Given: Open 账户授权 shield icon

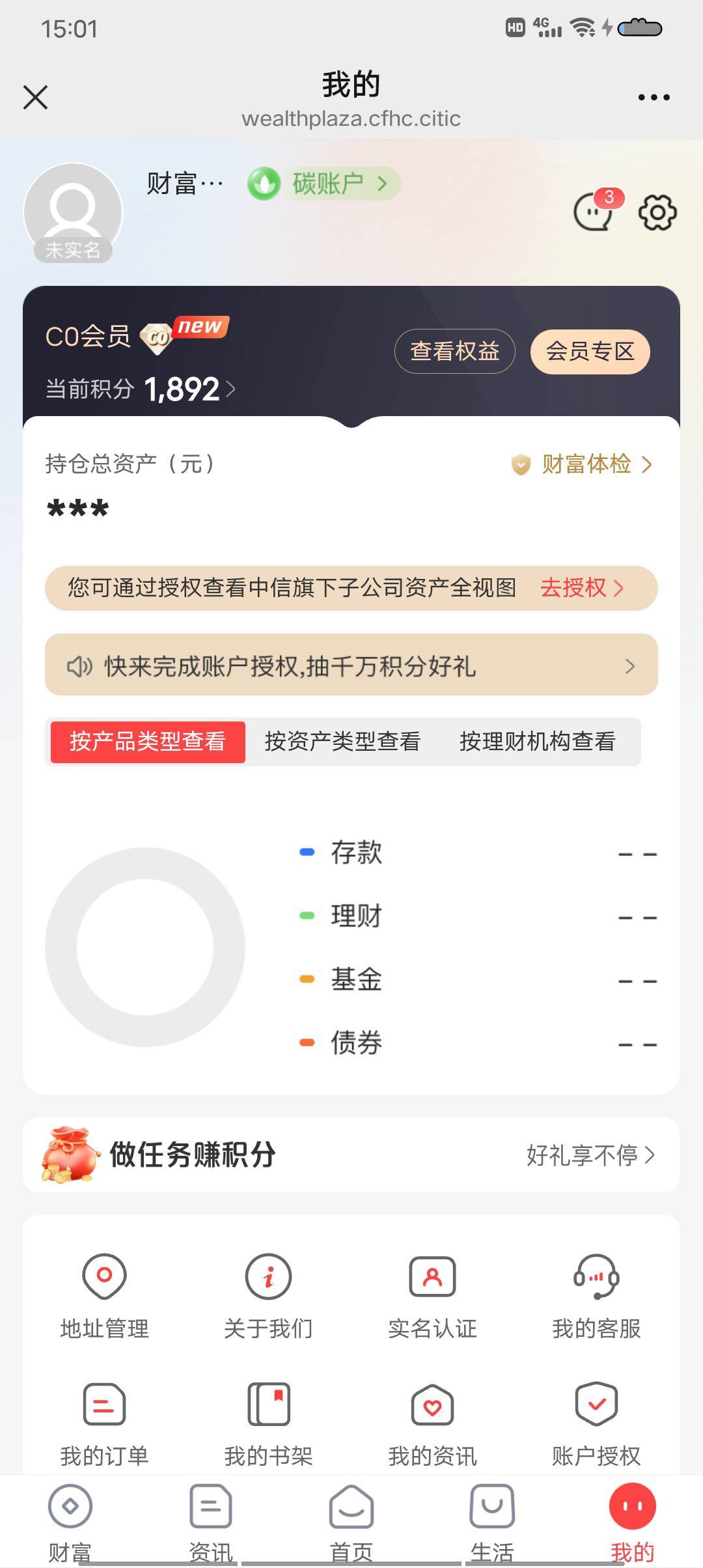Looking at the screenshot, I should (x=596, y=1404).
